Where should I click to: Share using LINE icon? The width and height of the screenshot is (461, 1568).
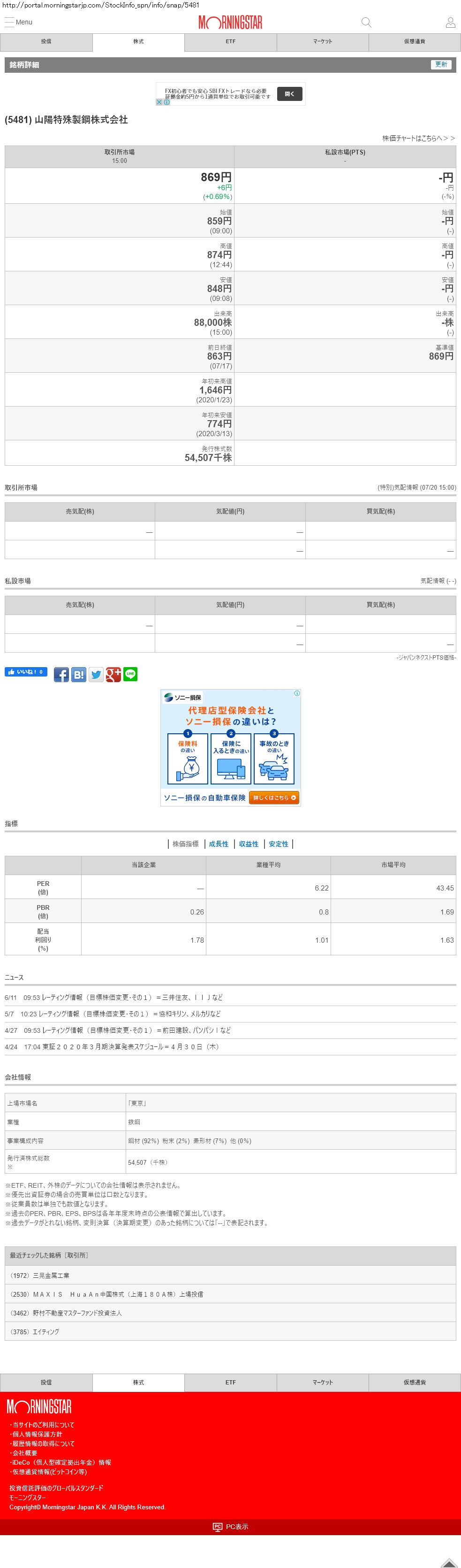coord(130,675)
